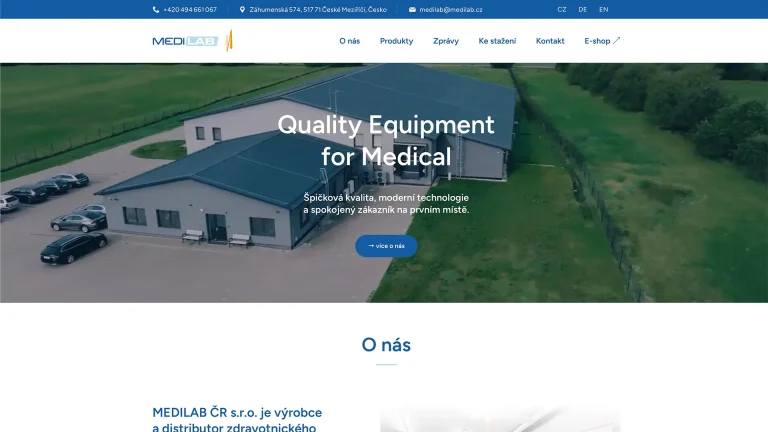This screenshot has width=768, height=432.
Task: Switch language to DE
Action: click(582, 10)
